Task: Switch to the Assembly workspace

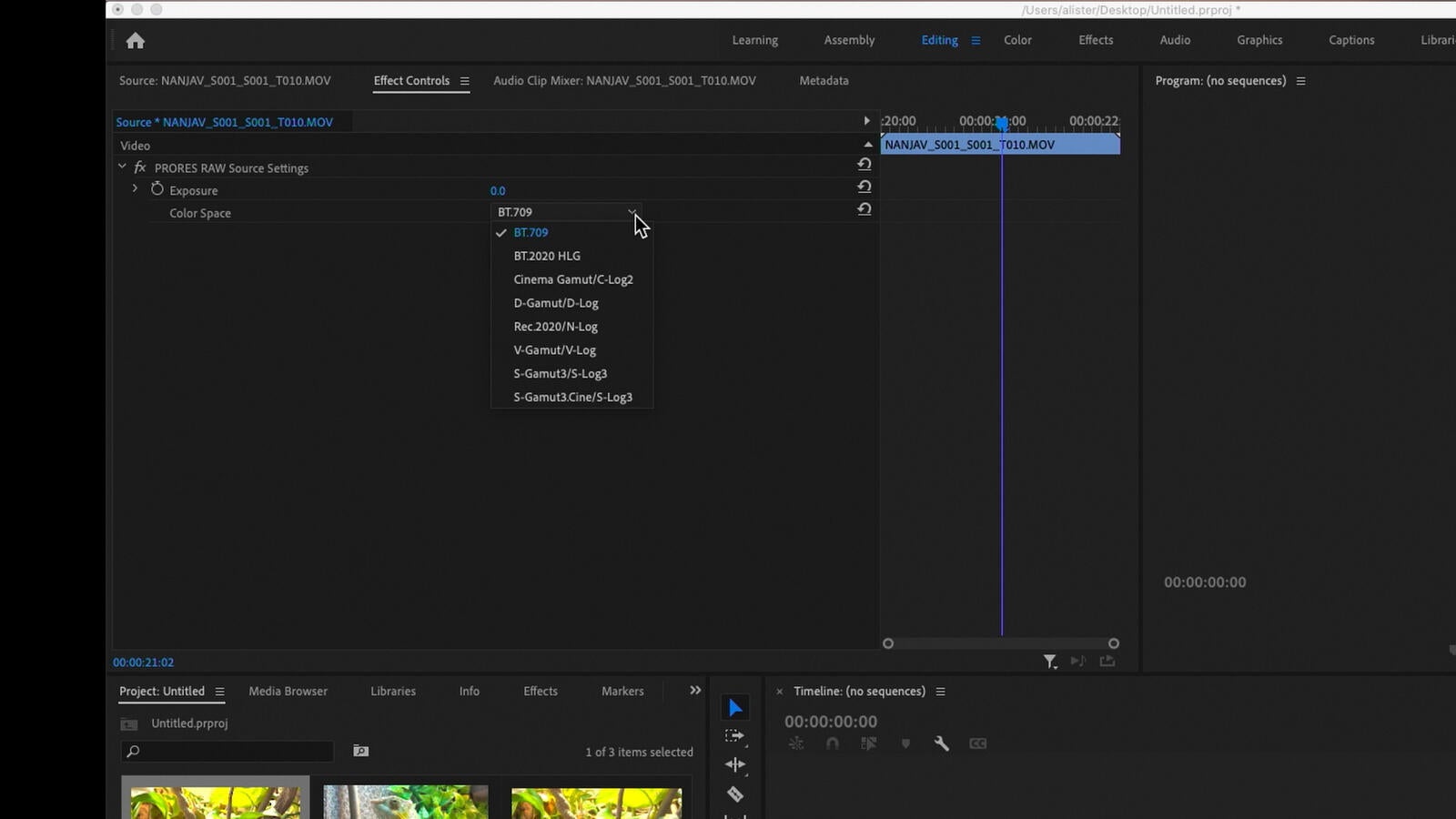Action: click(x=849, y=40)
